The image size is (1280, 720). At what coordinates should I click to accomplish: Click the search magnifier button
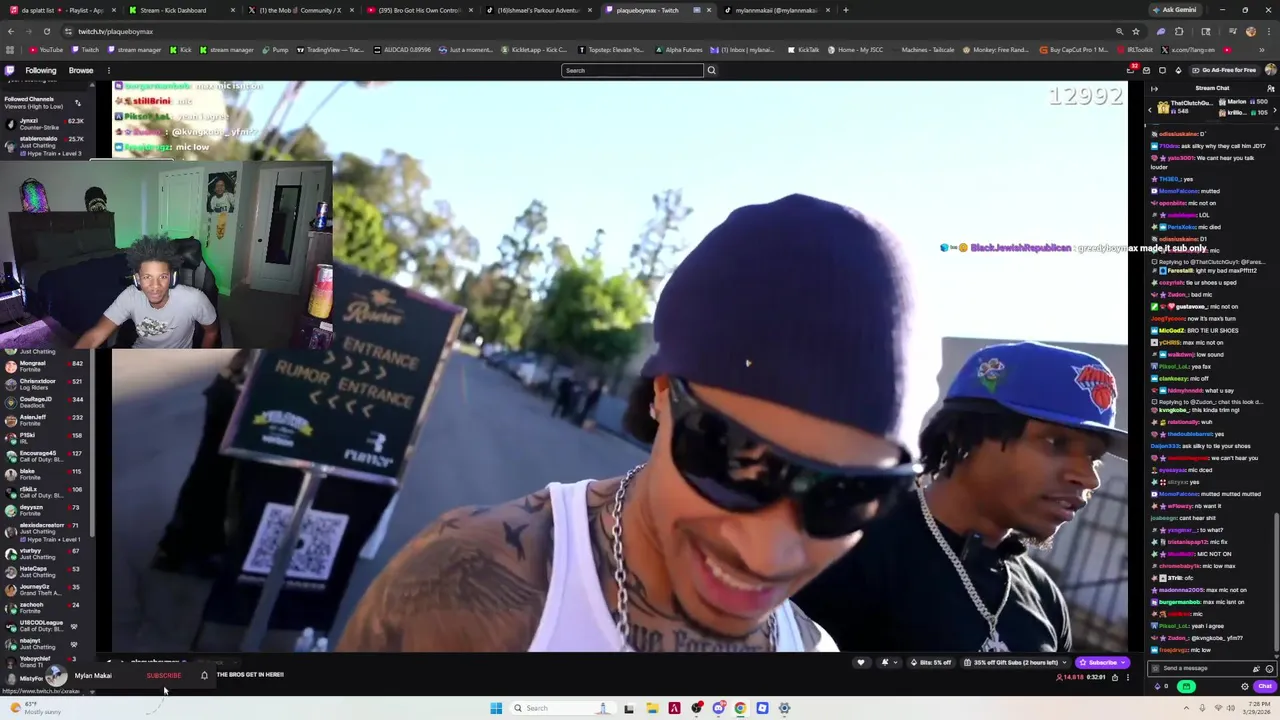point(712,70)
